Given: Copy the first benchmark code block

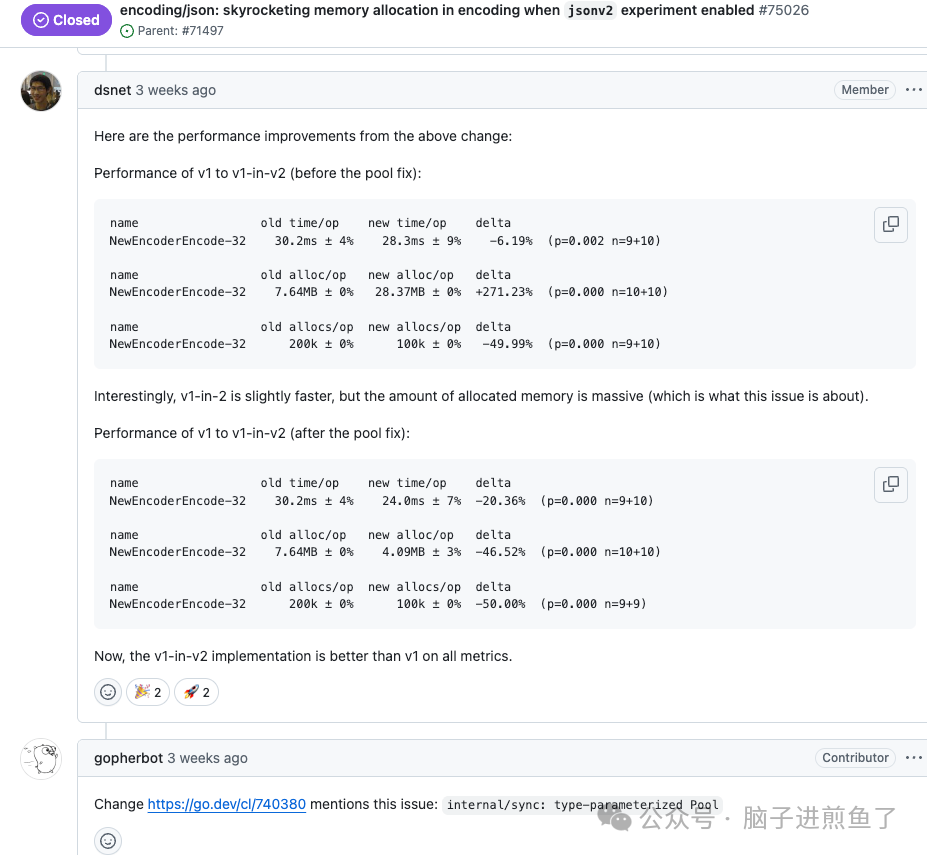Looking at the screenshot, I should (890, 225).
